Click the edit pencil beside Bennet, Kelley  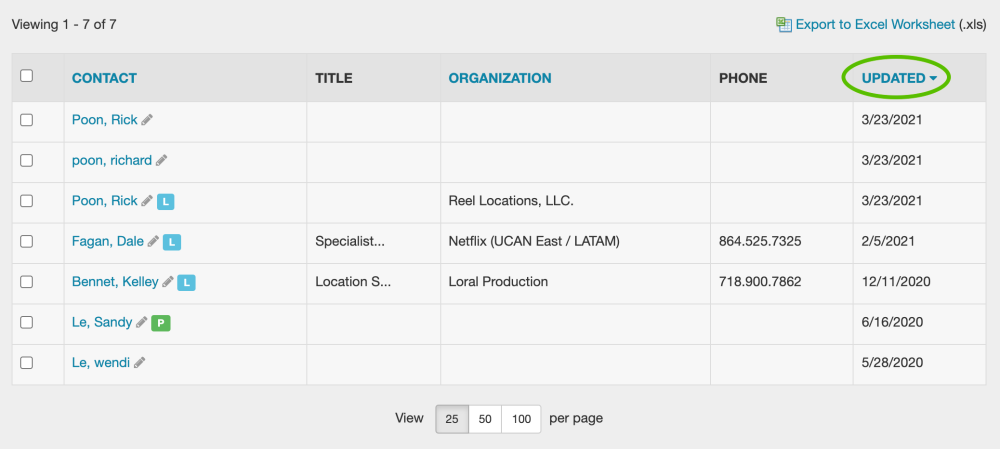(168, 282)
